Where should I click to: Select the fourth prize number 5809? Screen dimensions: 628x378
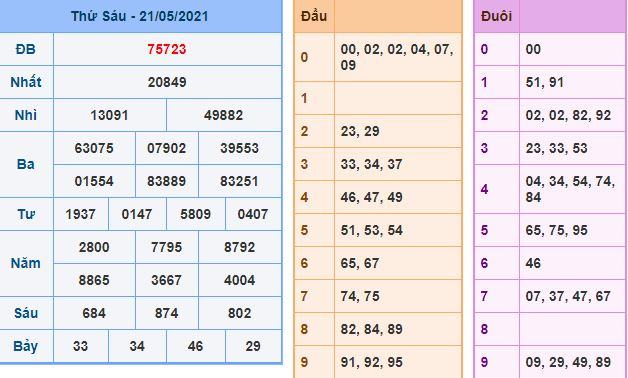point(195,214)
